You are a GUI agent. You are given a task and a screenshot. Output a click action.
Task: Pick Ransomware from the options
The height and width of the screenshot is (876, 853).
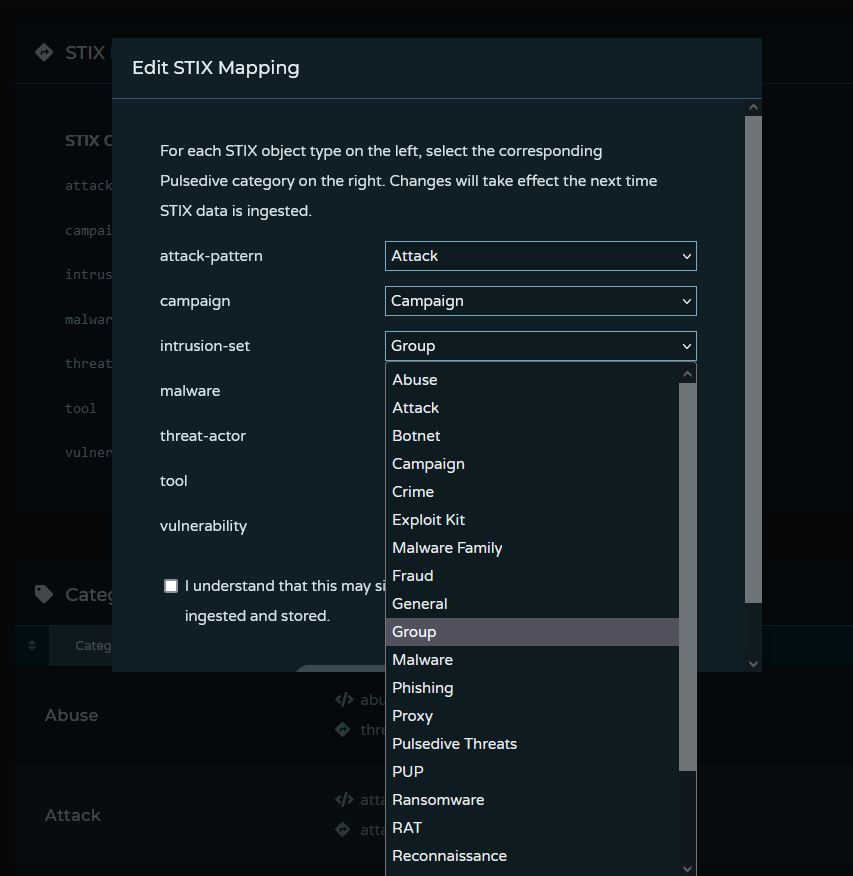532,799
